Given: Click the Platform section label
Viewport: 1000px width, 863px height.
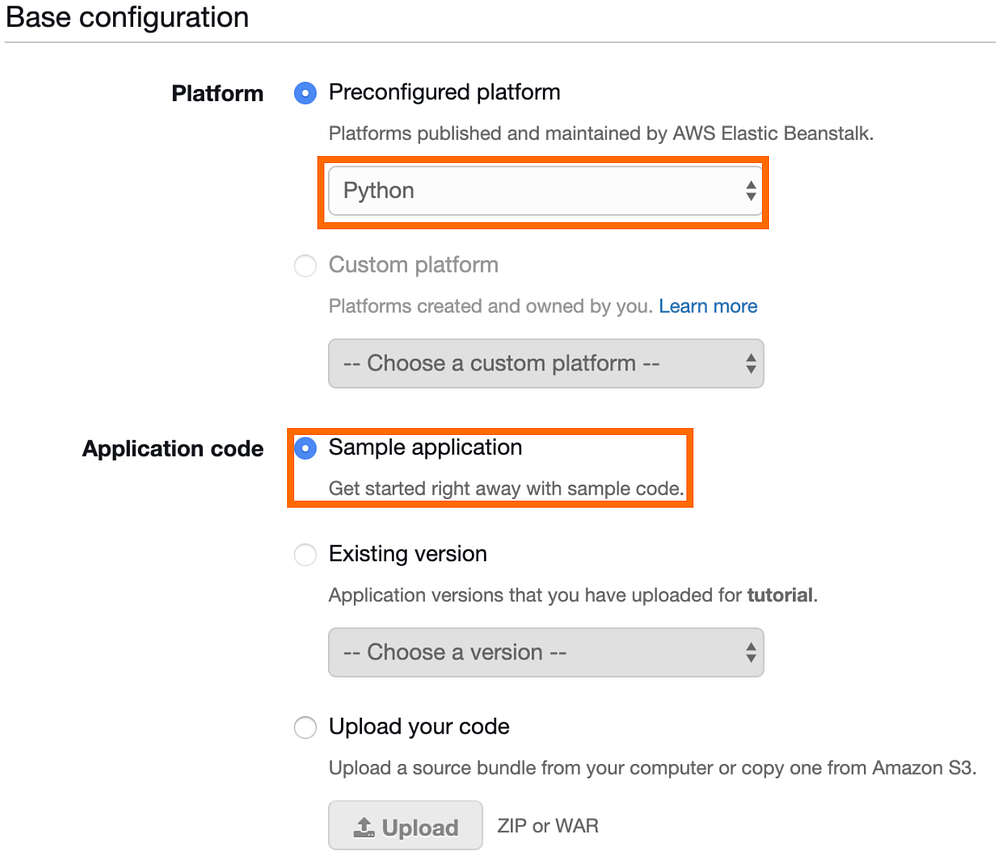Looking at the screenshot, I should [x=218, y=93].
